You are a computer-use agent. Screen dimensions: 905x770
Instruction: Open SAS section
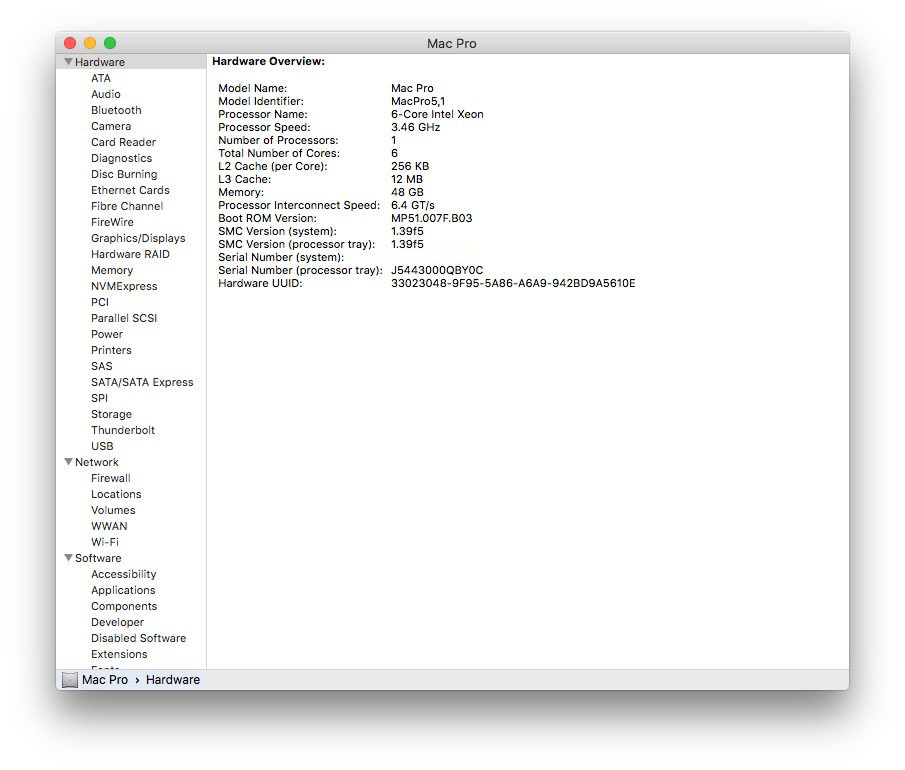click(x=102, y=366)
